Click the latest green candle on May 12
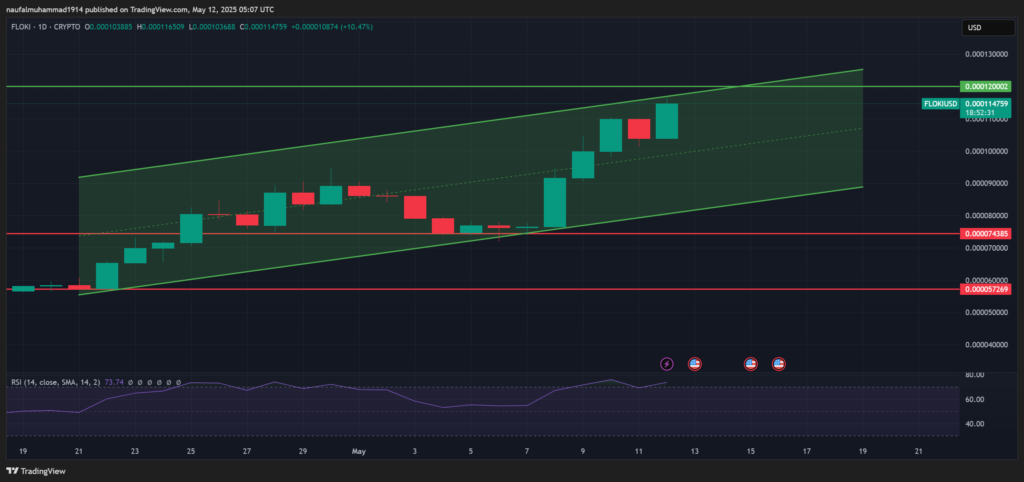 tap(667, 121)
